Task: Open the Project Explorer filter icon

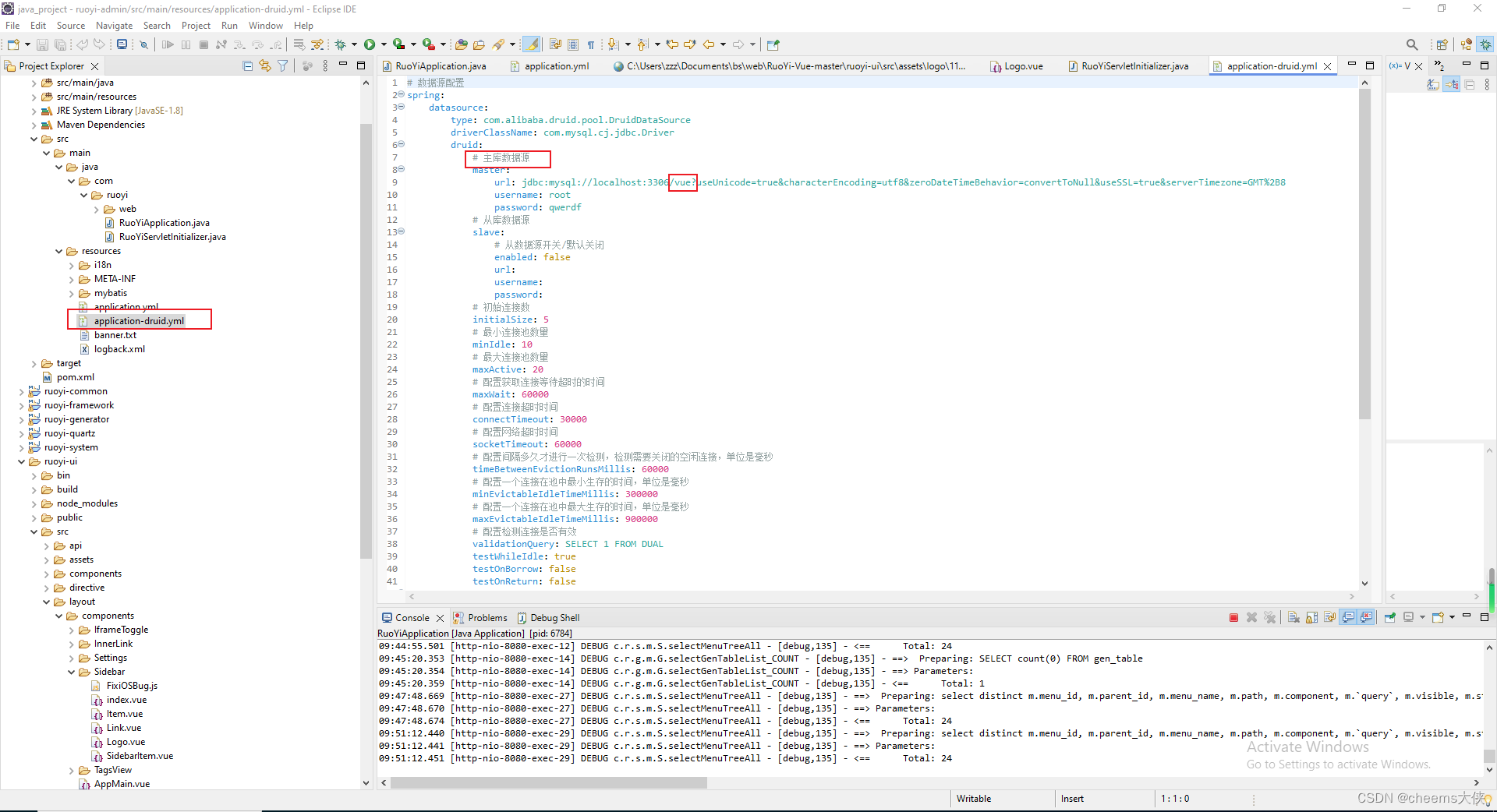Action: (283, 66)
